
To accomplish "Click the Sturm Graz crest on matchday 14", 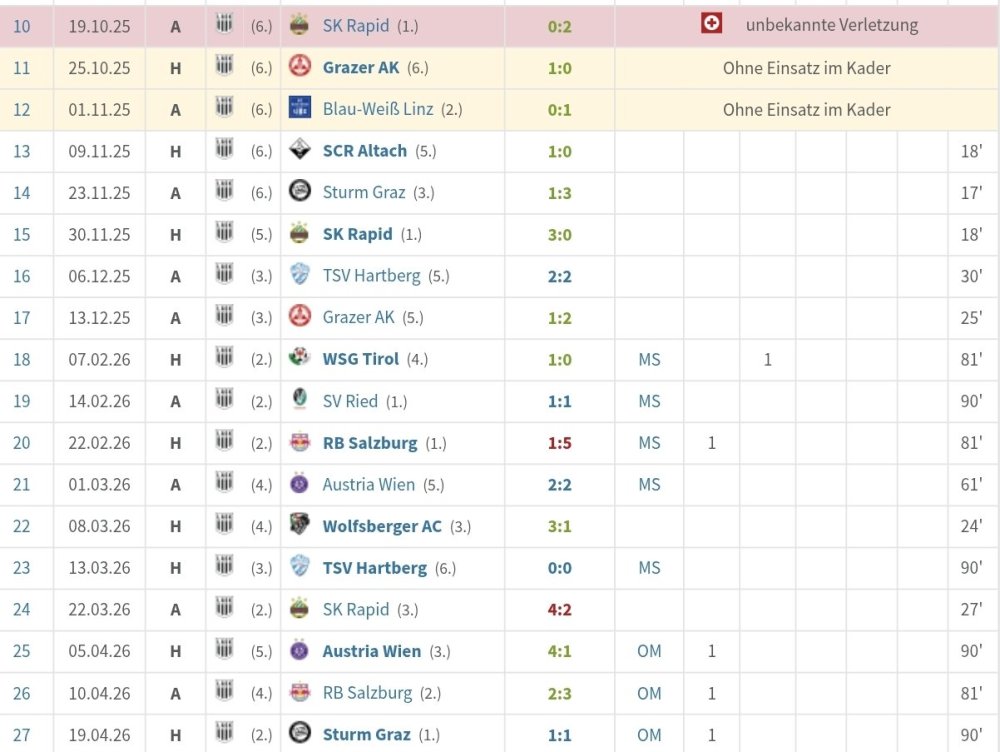I will point(299,193).
